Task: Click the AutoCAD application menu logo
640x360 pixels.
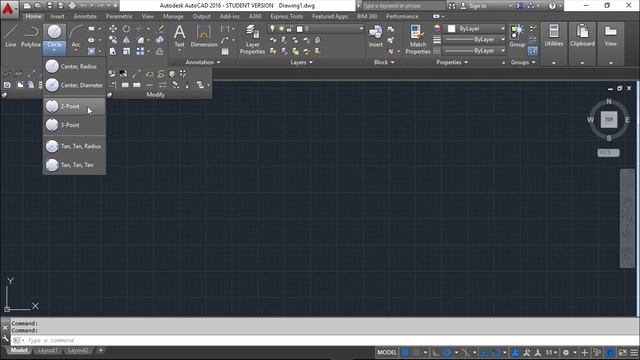Action: point(8,8)
